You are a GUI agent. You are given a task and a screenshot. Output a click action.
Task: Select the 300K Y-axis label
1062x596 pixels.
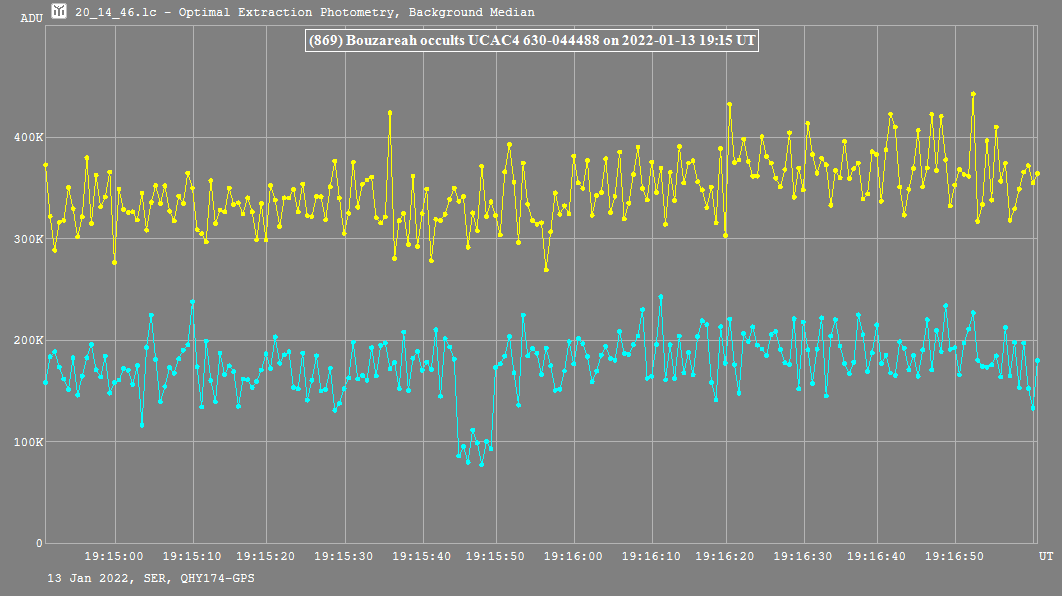(x=28, y=239)
